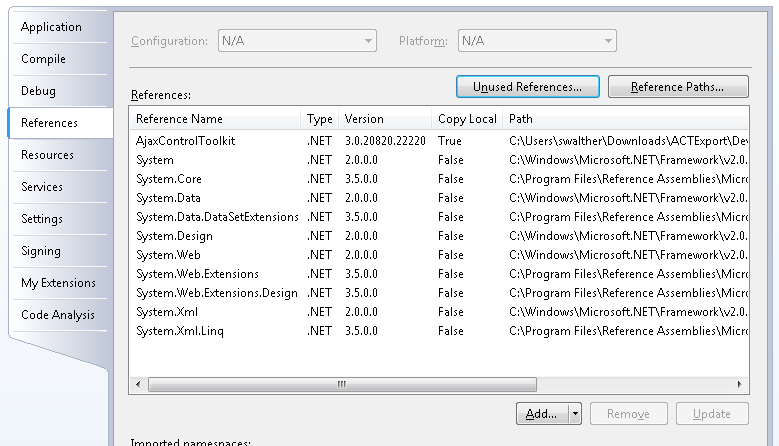Viewport: 779px width, 446px height.
Task: Open the Debug tab
Action: 39,91
